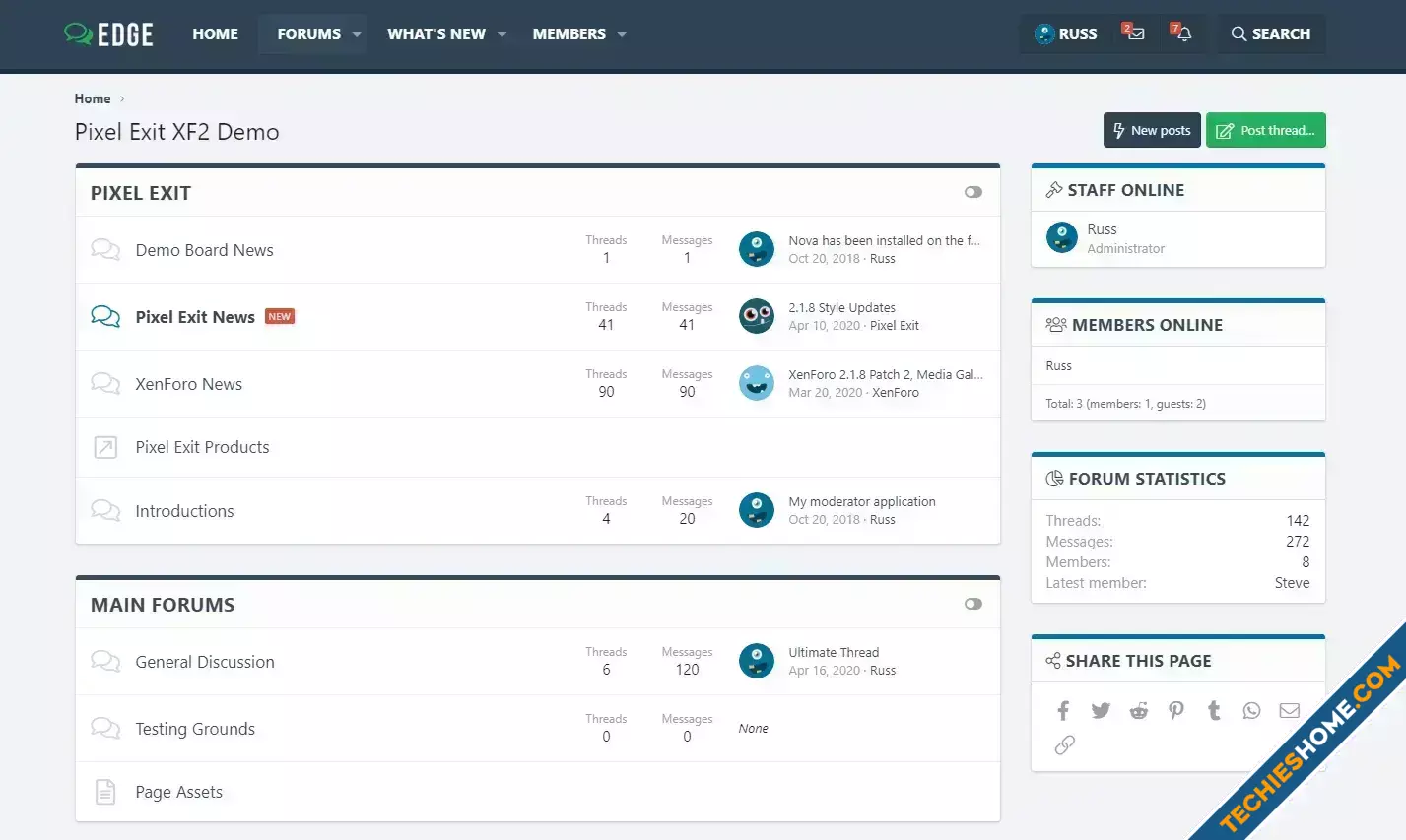The image size is (1406, 840).
Task: Open the 'My moderator application' thread
Action: [x=862, y=501]
